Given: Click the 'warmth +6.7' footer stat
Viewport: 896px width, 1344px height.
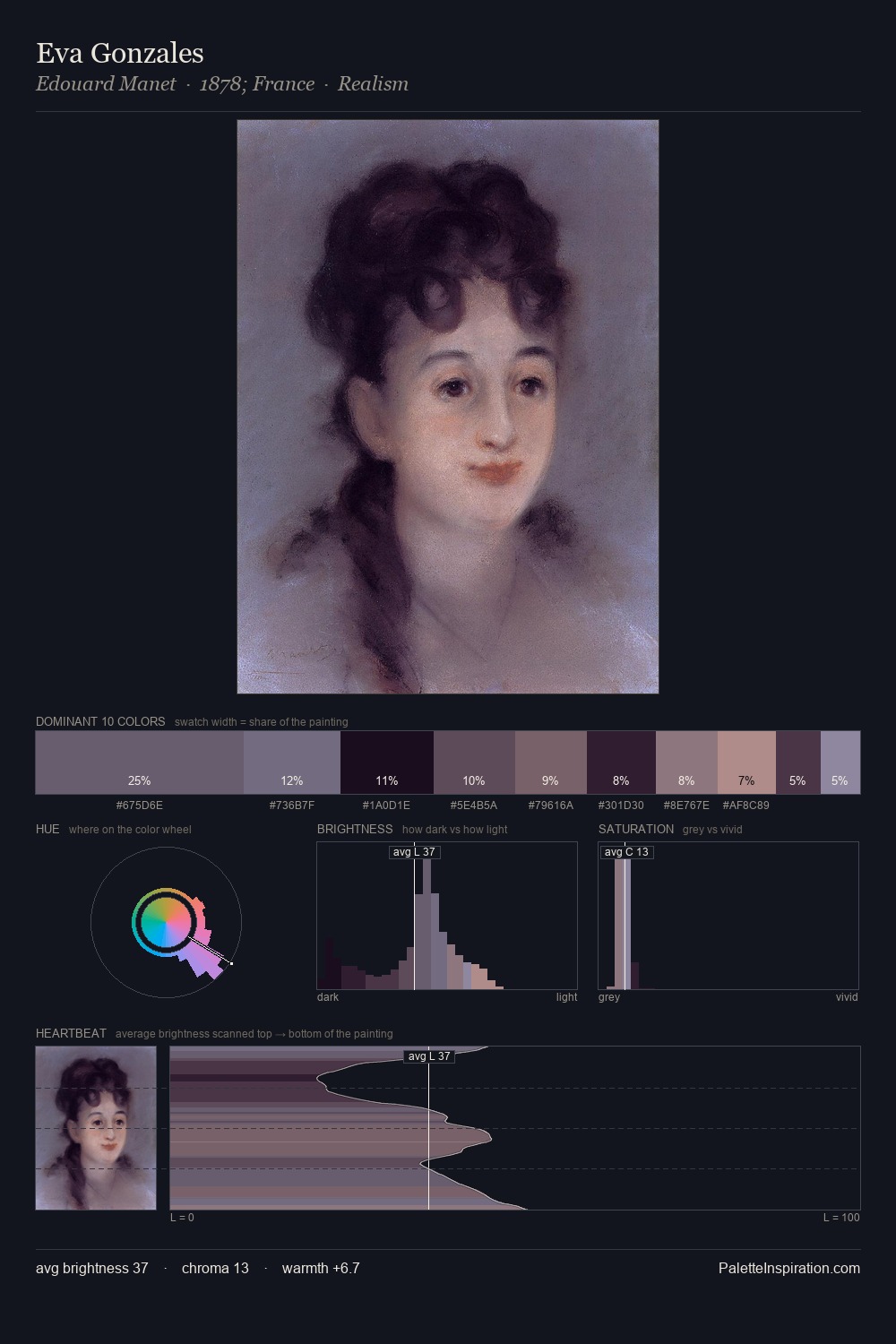Looking at the screenshot, I should click(x=321, y=1268).
